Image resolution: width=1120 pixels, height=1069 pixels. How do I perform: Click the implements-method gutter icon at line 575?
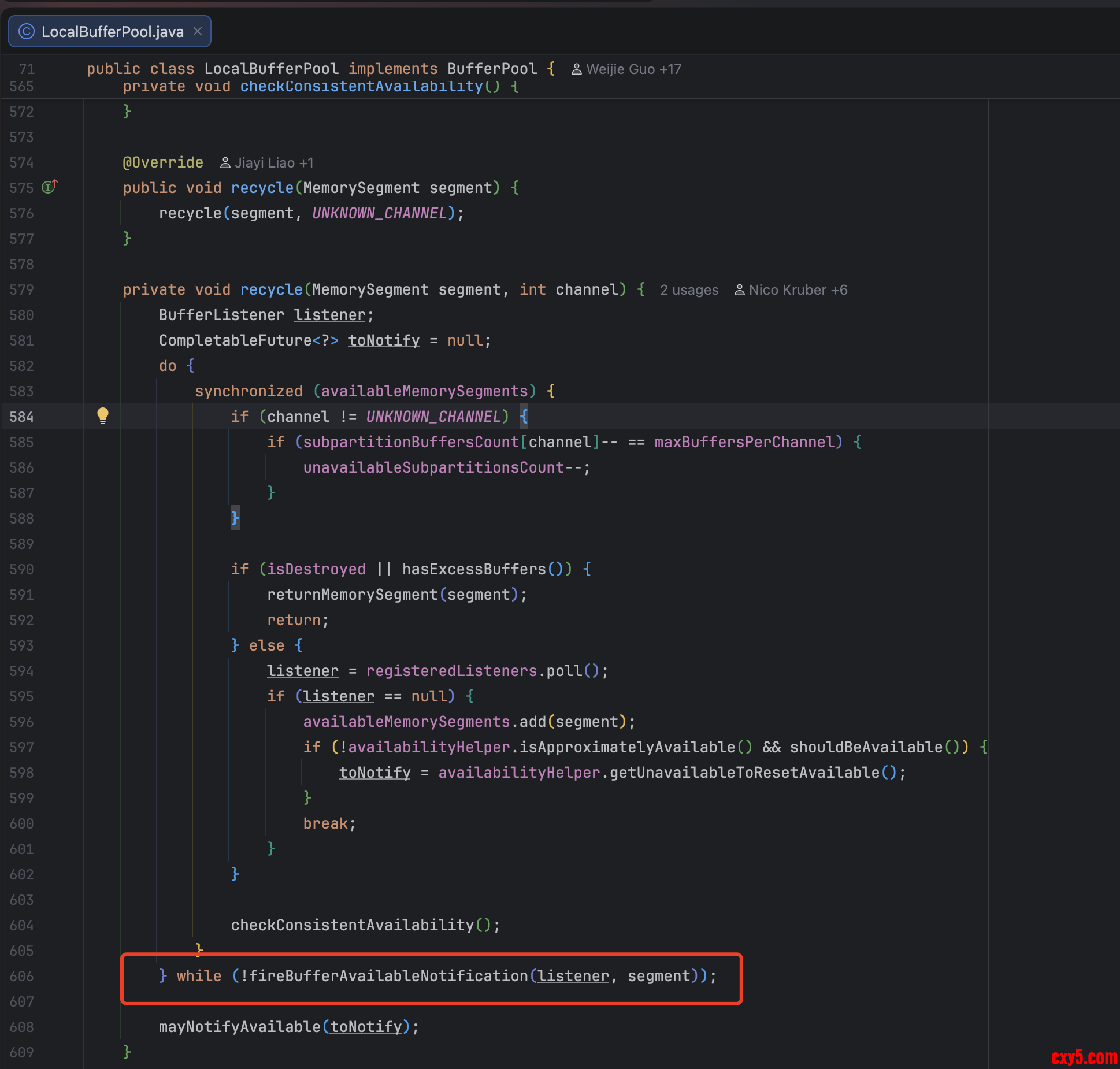click(x=49, y=187)
